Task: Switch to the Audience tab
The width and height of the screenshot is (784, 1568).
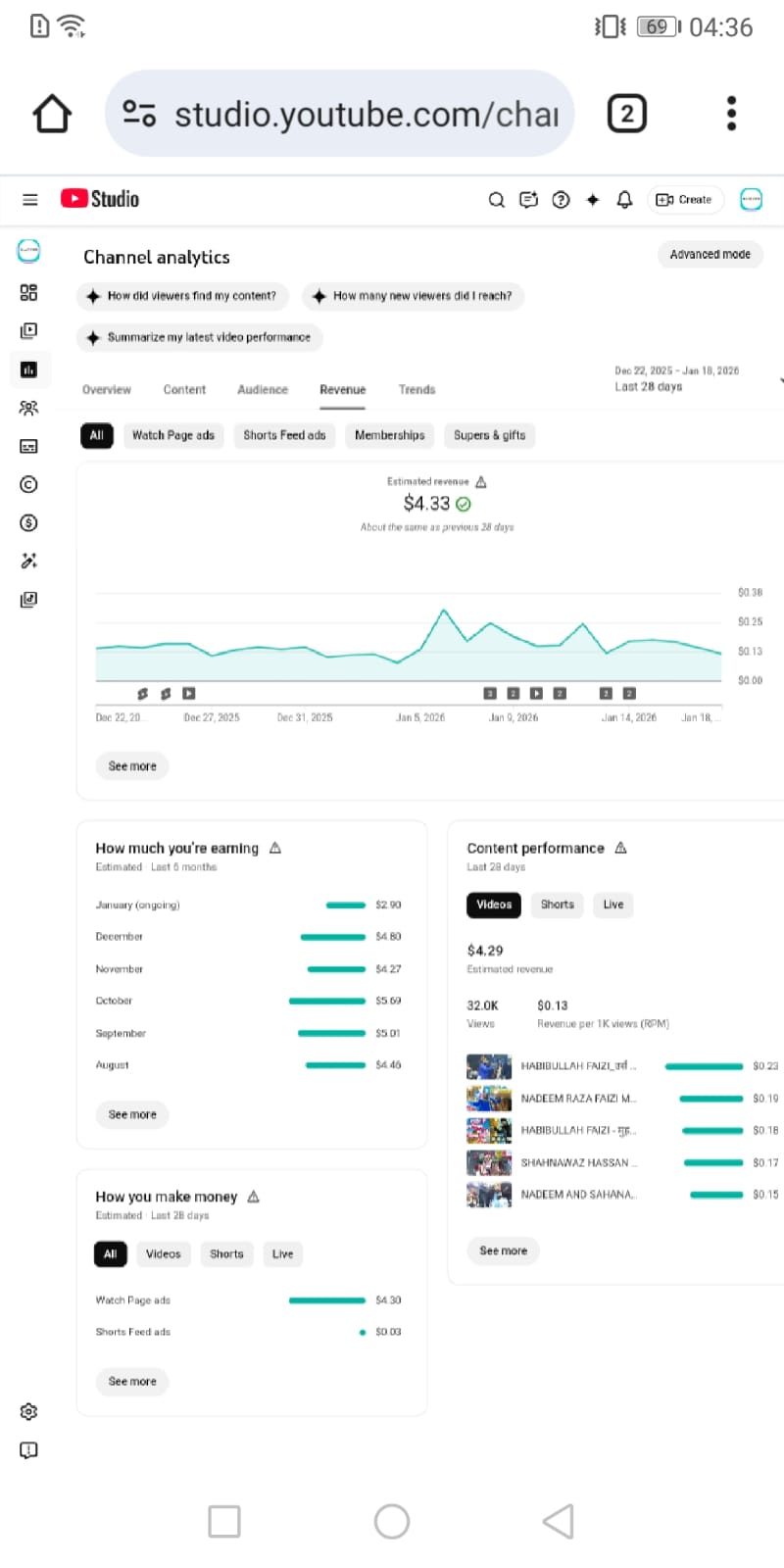Action: 263,390
